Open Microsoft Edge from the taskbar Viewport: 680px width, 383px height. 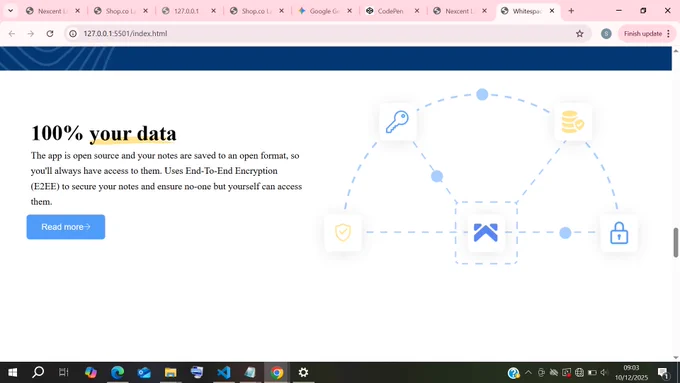pyautogui.click(x=118, y=372)
